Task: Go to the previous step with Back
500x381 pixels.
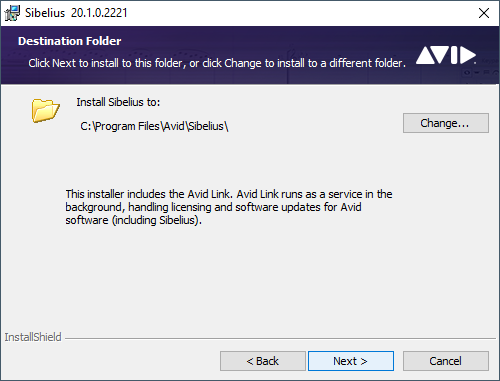Action: pos(263,361)
